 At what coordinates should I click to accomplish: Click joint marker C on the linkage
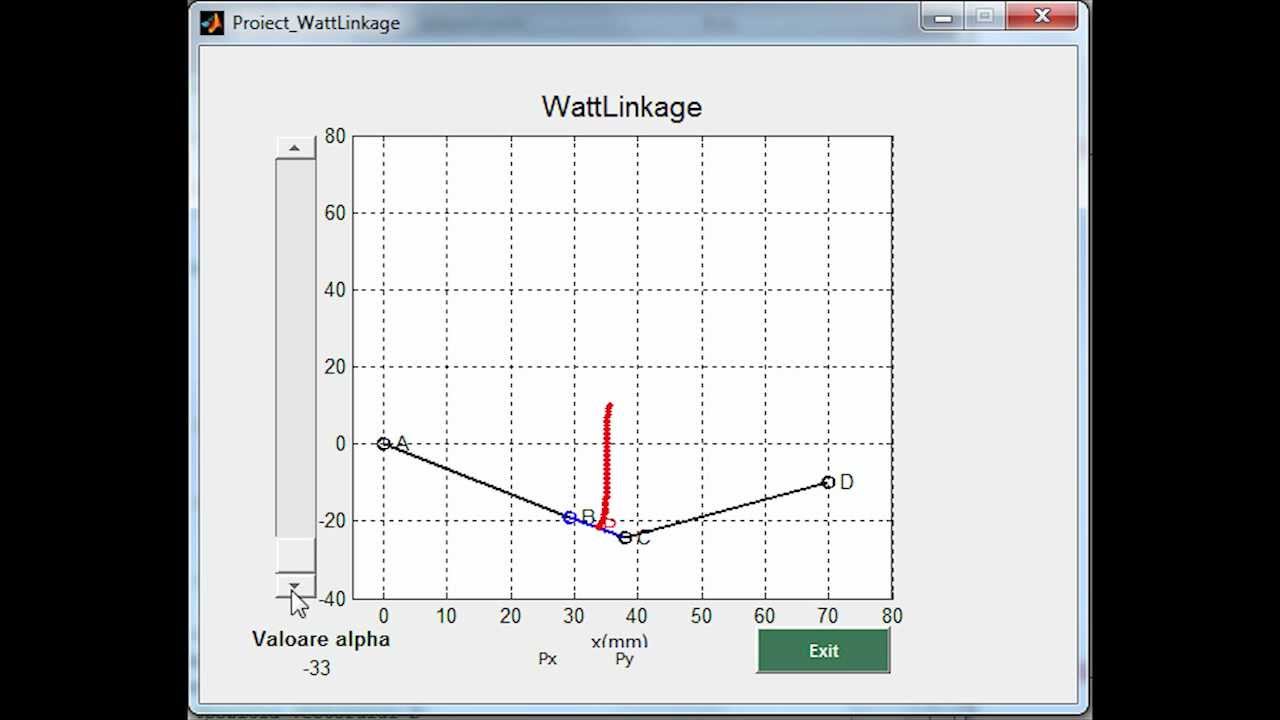tap(625, 538)
